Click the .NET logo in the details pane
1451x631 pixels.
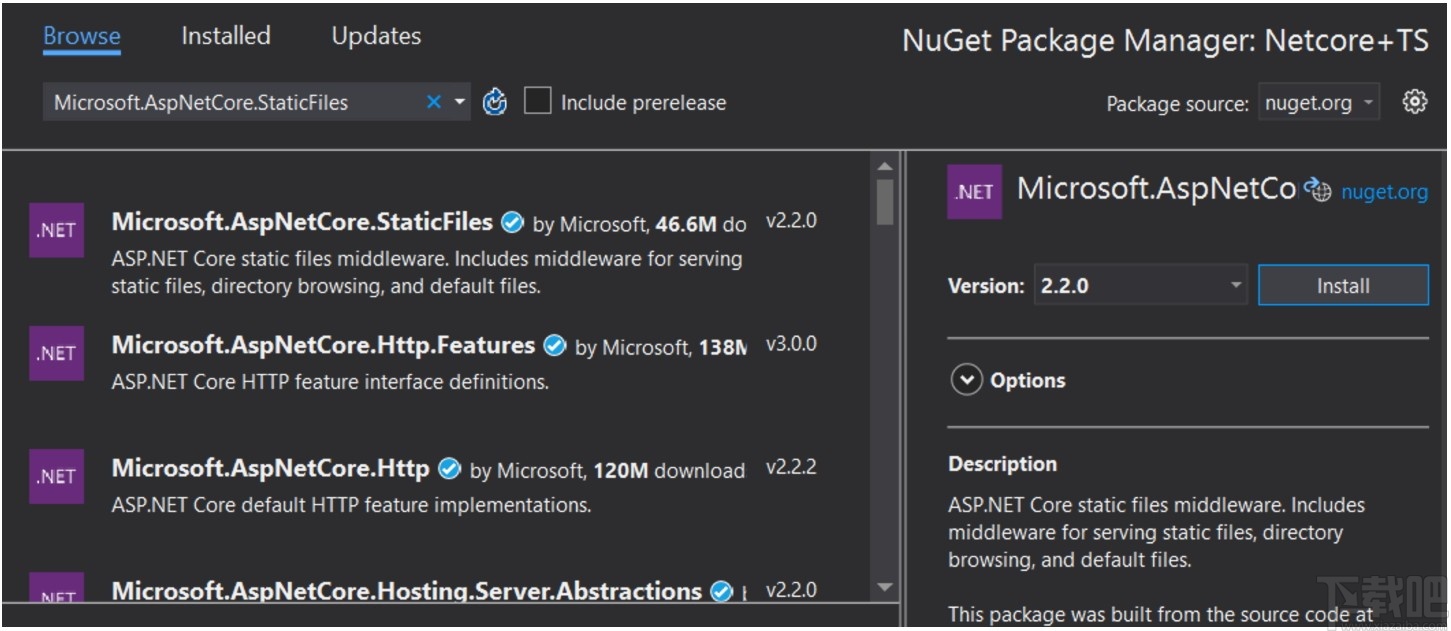tap(974, 191)
